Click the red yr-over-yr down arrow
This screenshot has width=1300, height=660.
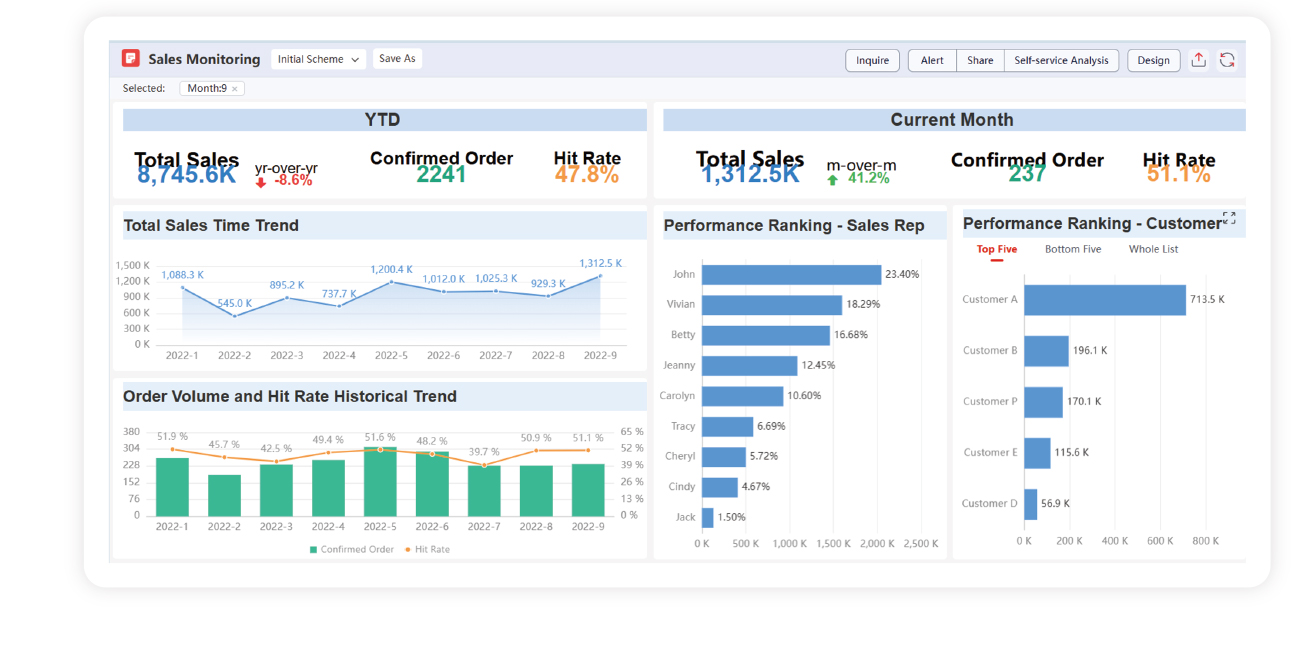[261, 182]
